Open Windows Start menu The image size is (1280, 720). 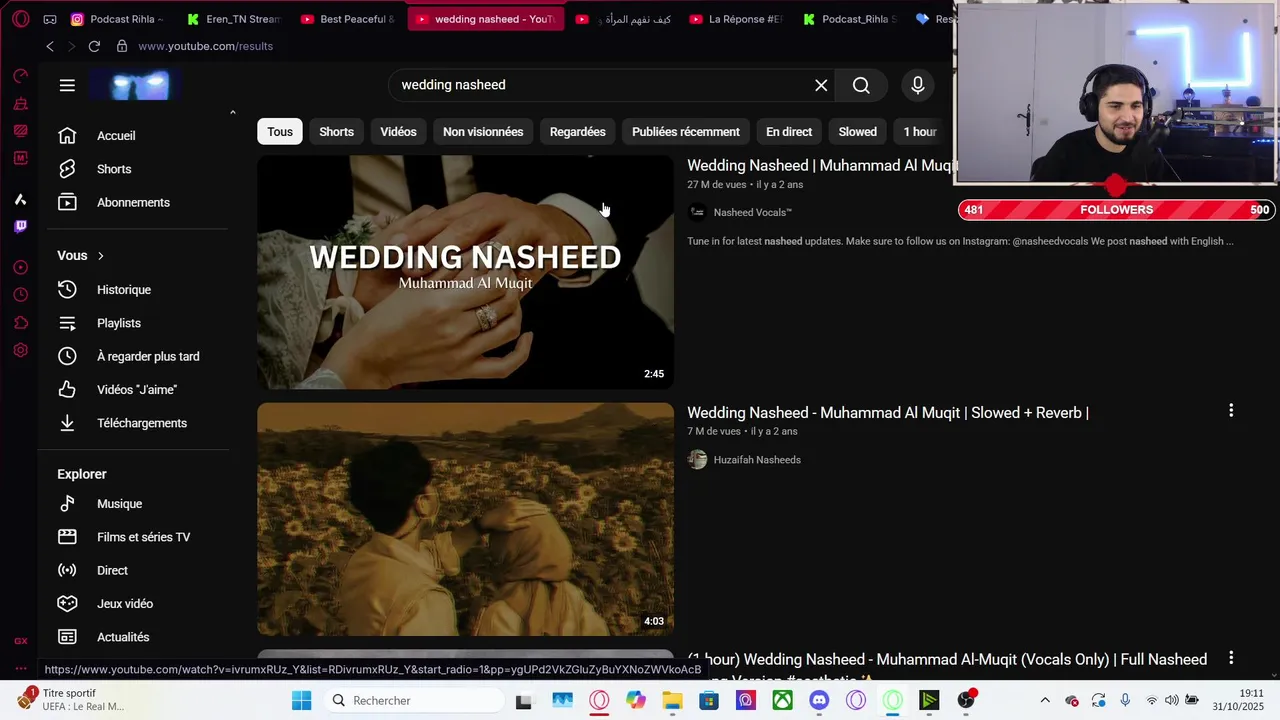click(x=301, y=701)
